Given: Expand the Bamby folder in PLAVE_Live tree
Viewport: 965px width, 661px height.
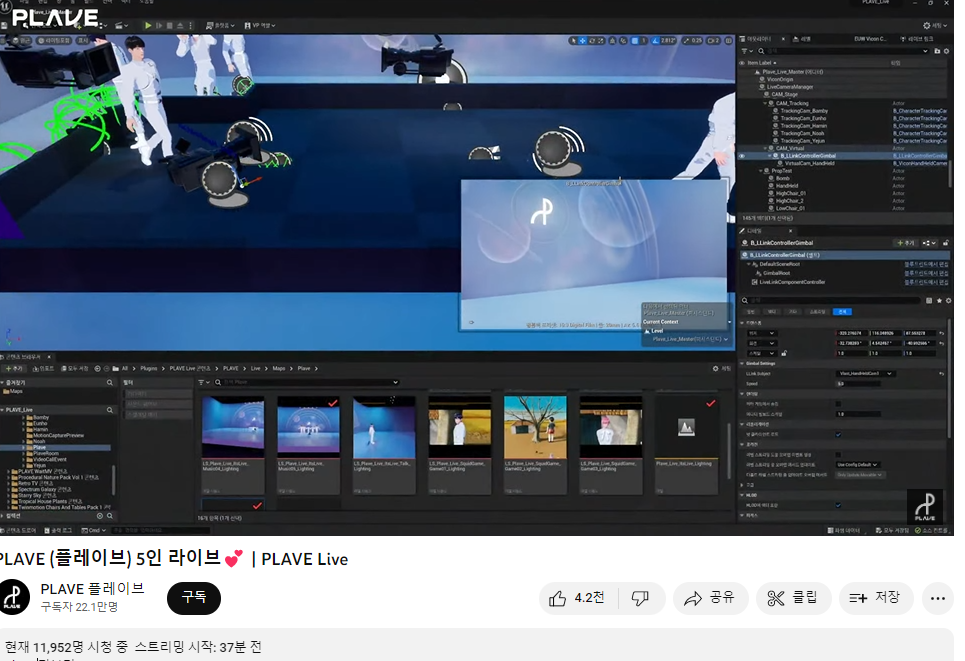Looking at the screenshot, I should [23, 417].
